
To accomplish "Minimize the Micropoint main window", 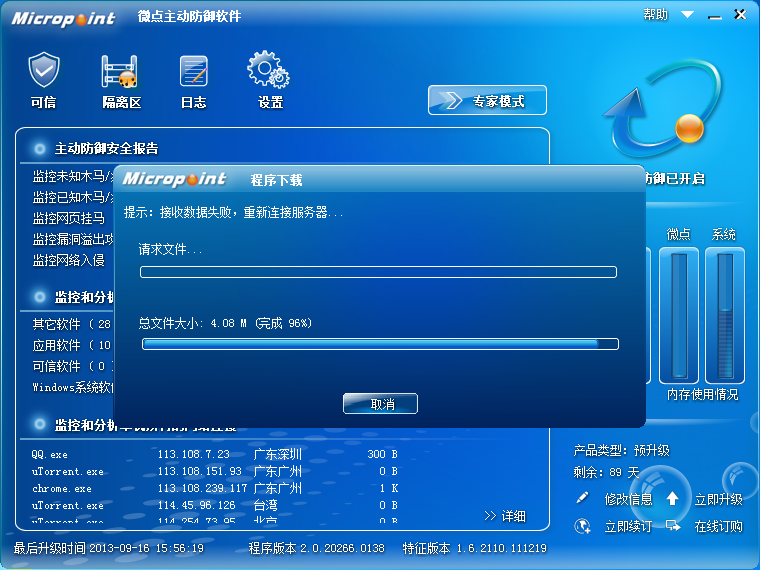I will coord(715,16).
